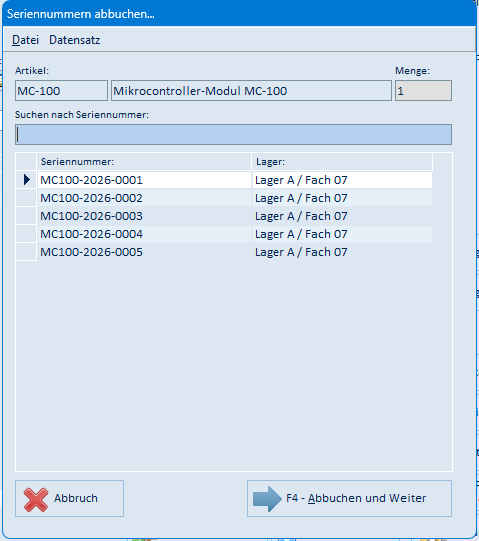The image size is (479, 541).
Task: Focus the Suchen nach Seriennummer field
Action: pyautogui.click(x=233, y=135)
